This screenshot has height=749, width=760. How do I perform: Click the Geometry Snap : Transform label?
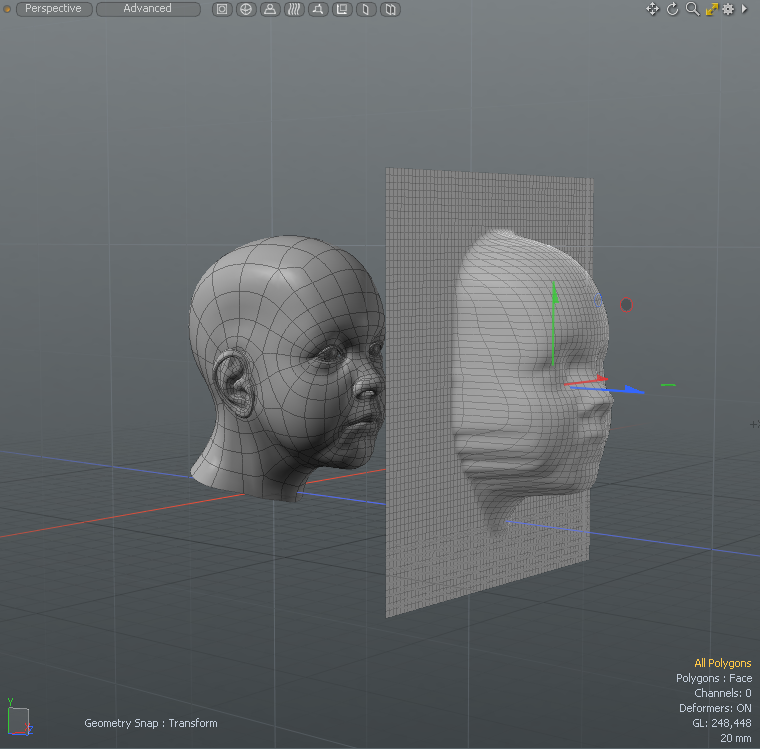(x=150, y=723)
